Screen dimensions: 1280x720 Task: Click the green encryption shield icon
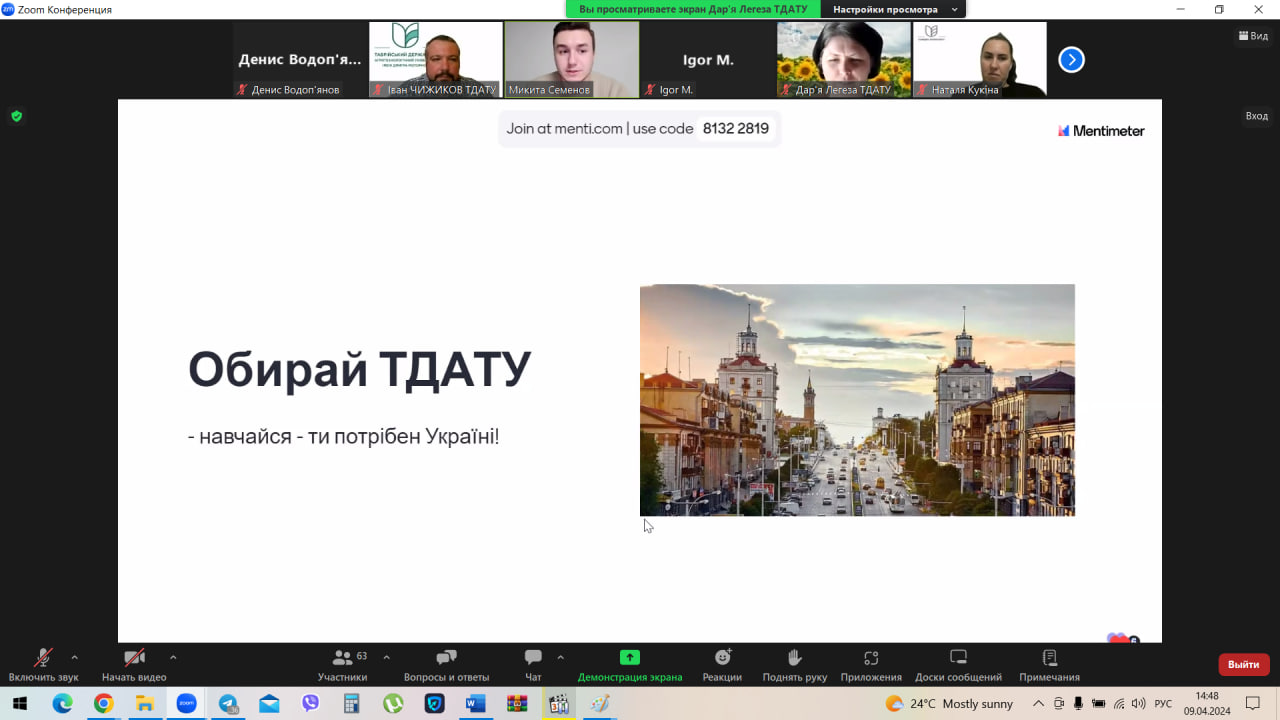[16, 116]
